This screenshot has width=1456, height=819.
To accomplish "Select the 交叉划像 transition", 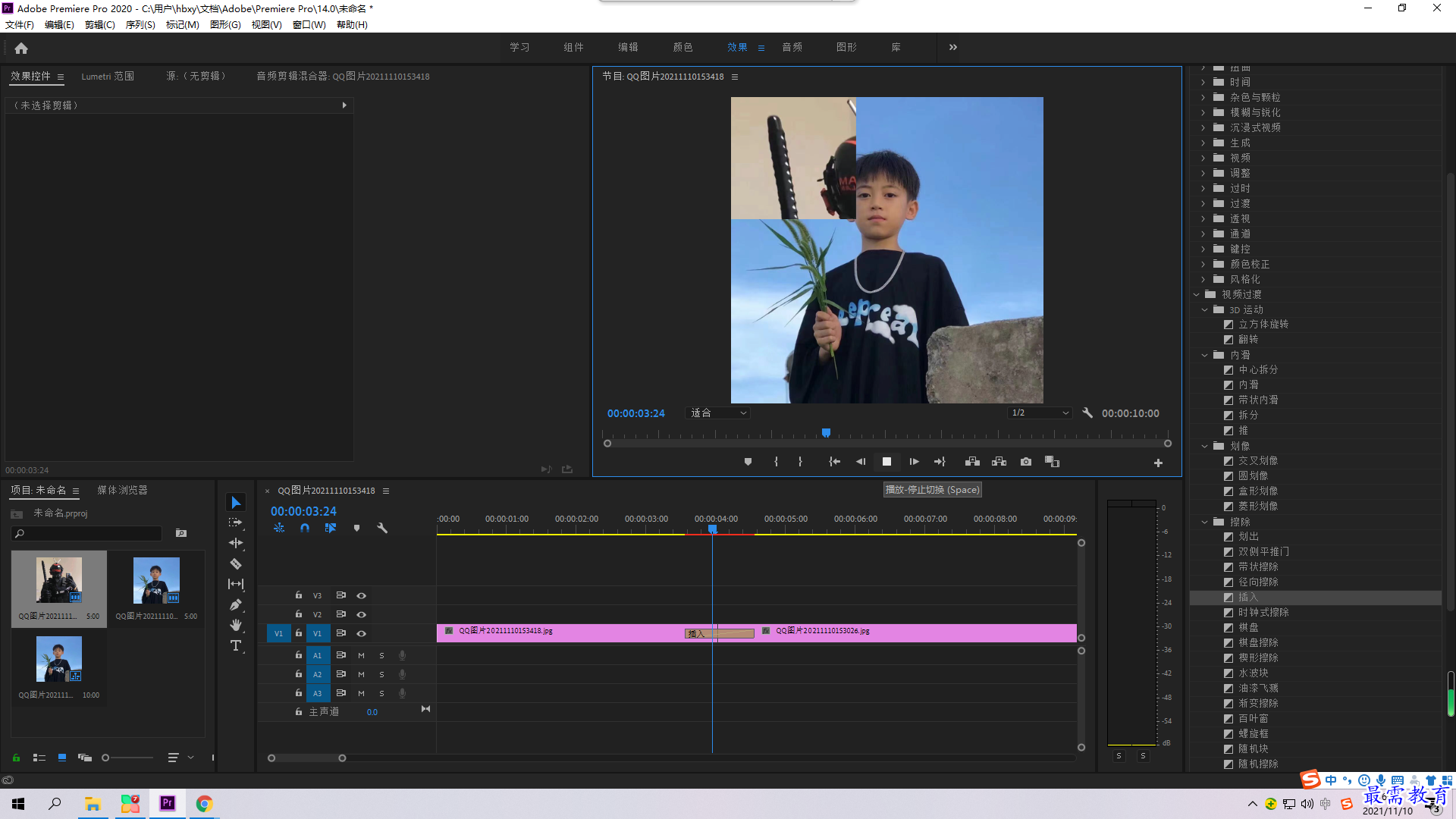I will 1258,461.
